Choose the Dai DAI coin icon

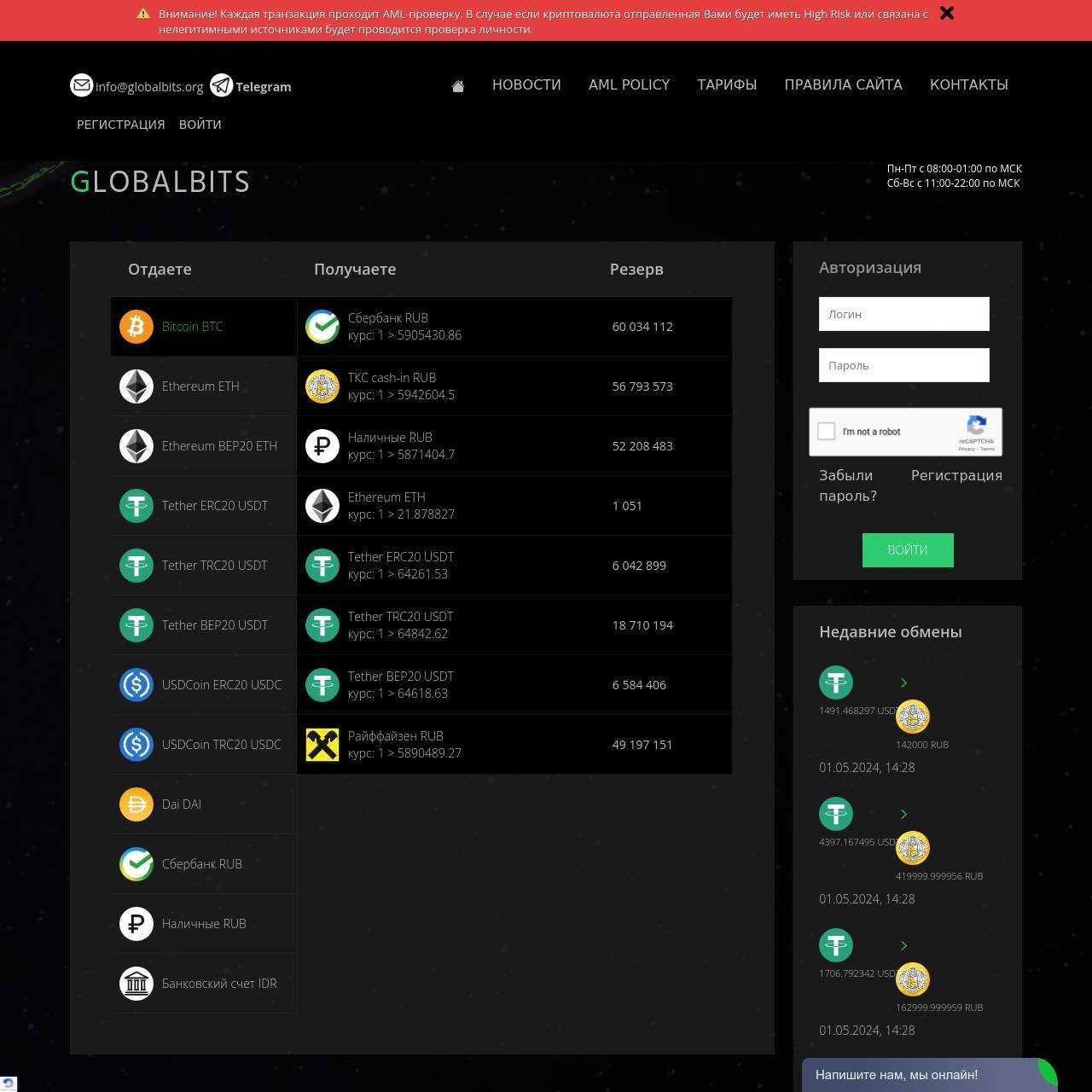click(136, 804)
